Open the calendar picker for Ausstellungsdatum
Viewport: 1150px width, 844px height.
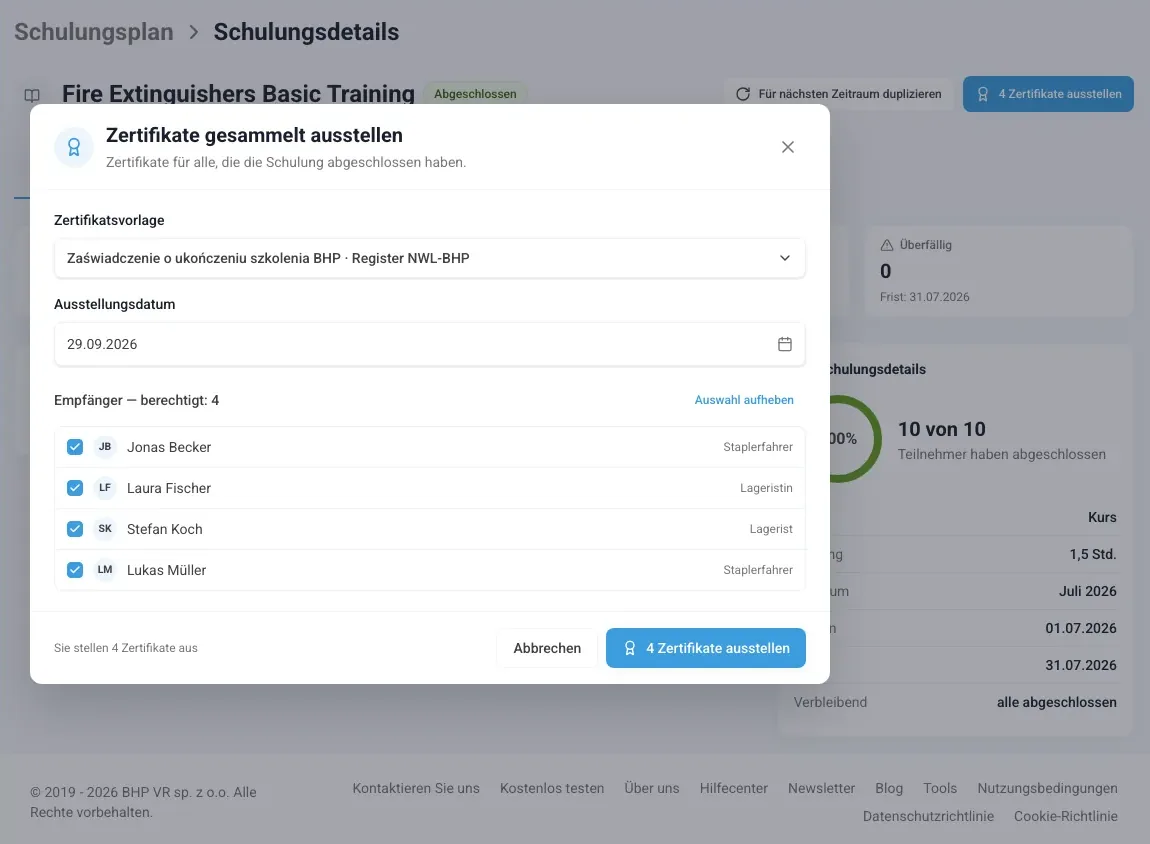point(785,344)
